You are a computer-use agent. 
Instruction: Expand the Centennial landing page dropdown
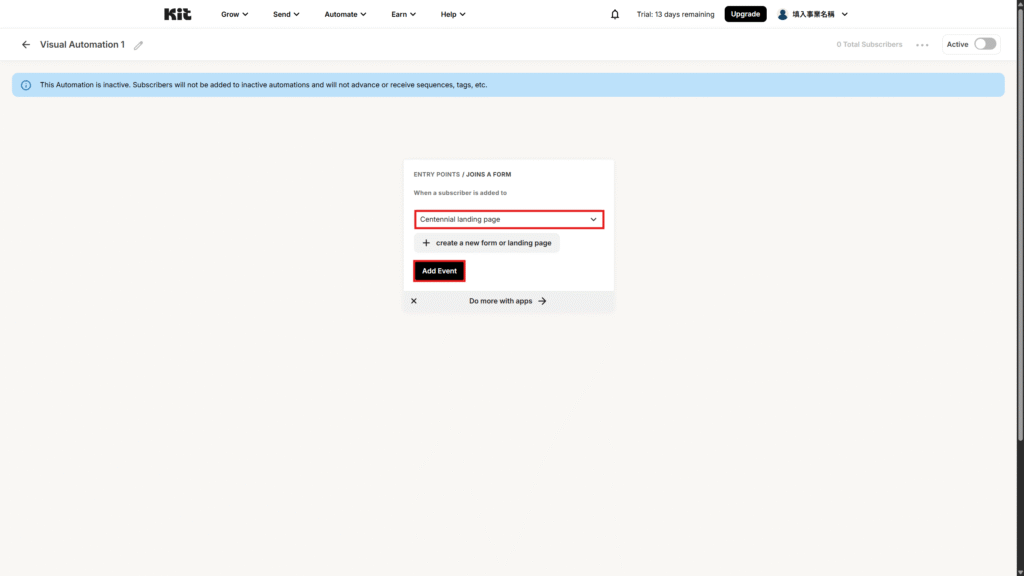508,219
